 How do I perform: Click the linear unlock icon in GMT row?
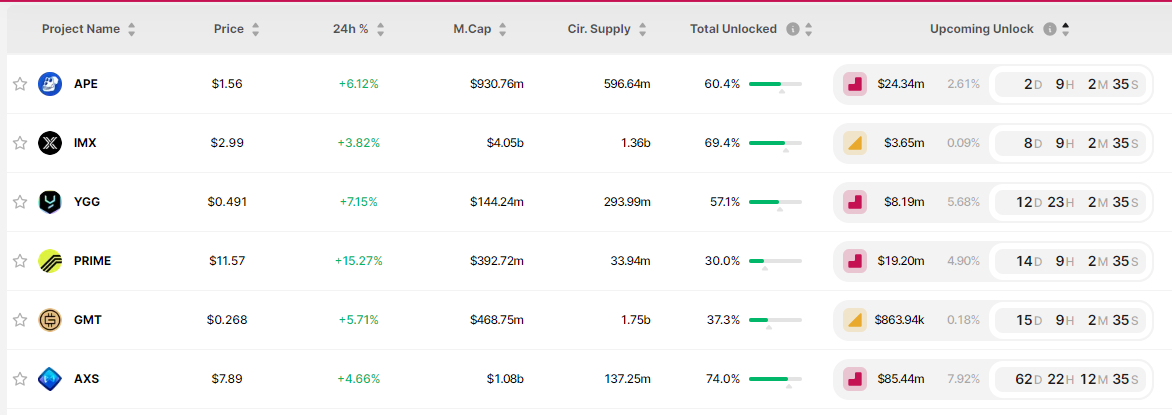tap(854, 320)
